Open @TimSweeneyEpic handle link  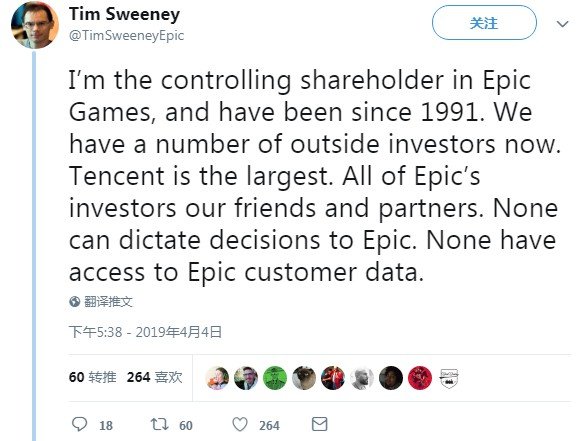pos(126,35)
